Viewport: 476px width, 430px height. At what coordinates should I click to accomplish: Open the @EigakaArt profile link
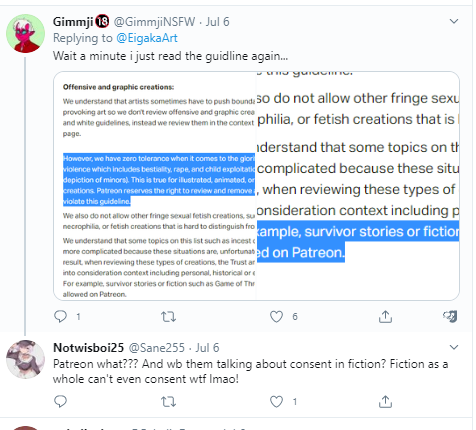click(x=147, y=38)
